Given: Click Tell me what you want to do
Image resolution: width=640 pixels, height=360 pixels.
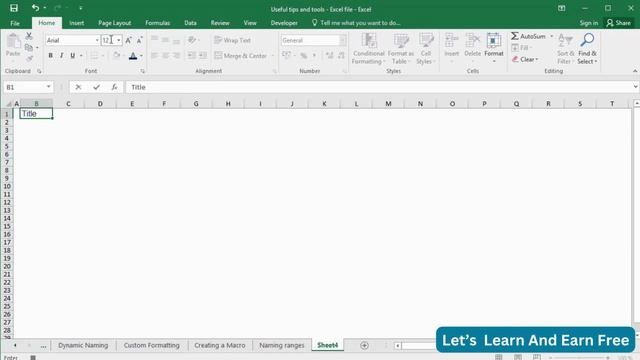Looking at the screenshot, I should coord(356,23).
